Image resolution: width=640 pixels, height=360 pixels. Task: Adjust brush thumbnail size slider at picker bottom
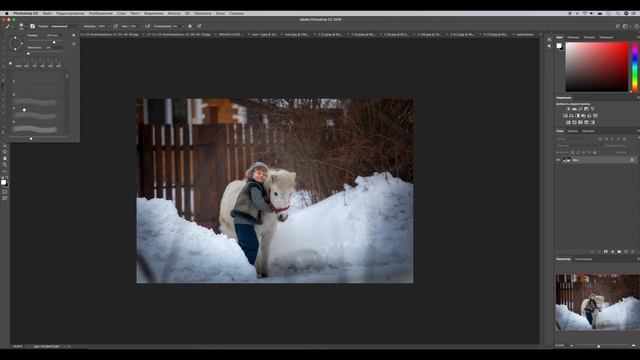pyautogui.click(x=31, y=139)
